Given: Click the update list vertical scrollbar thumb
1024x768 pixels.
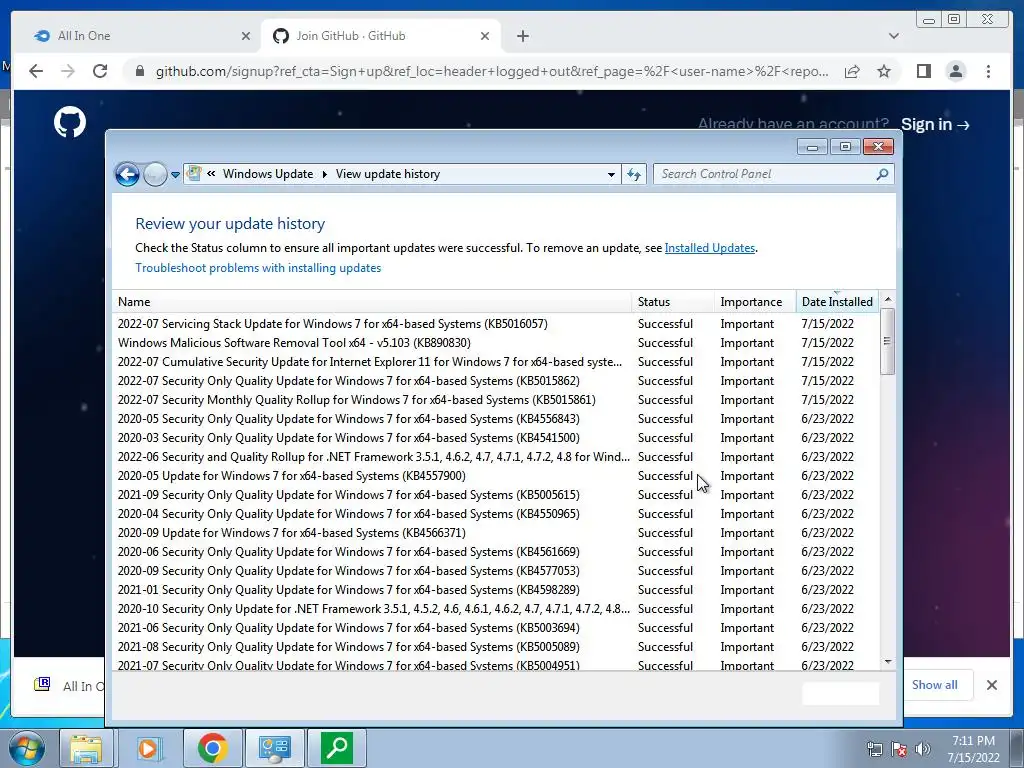Looking at the screenshot, I should tap(887, 341).
